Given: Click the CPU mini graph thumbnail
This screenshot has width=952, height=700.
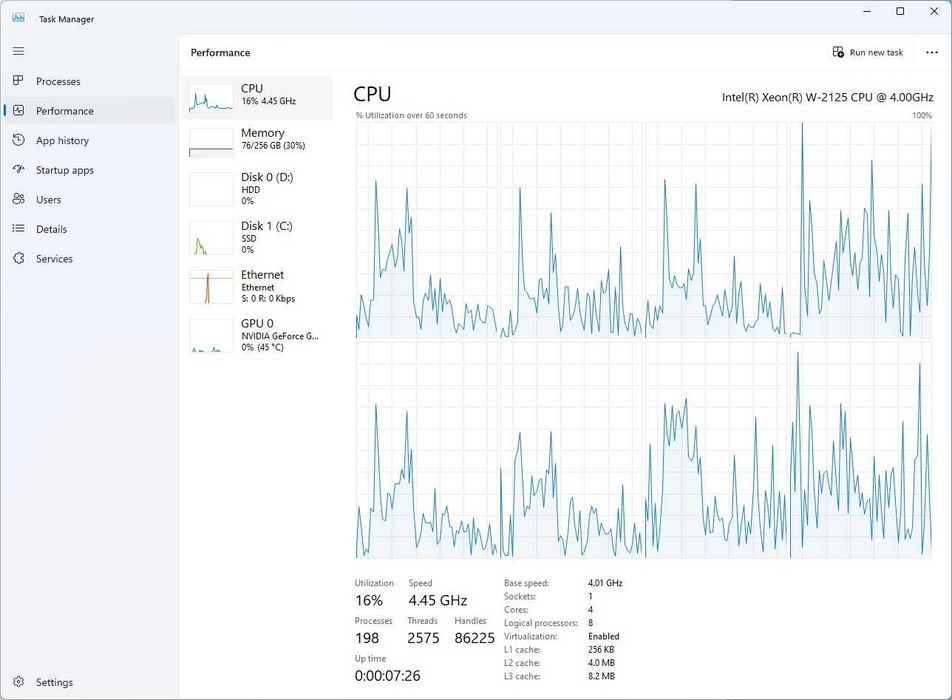Looking at the screenshot, I should click(x=211, y=98).
